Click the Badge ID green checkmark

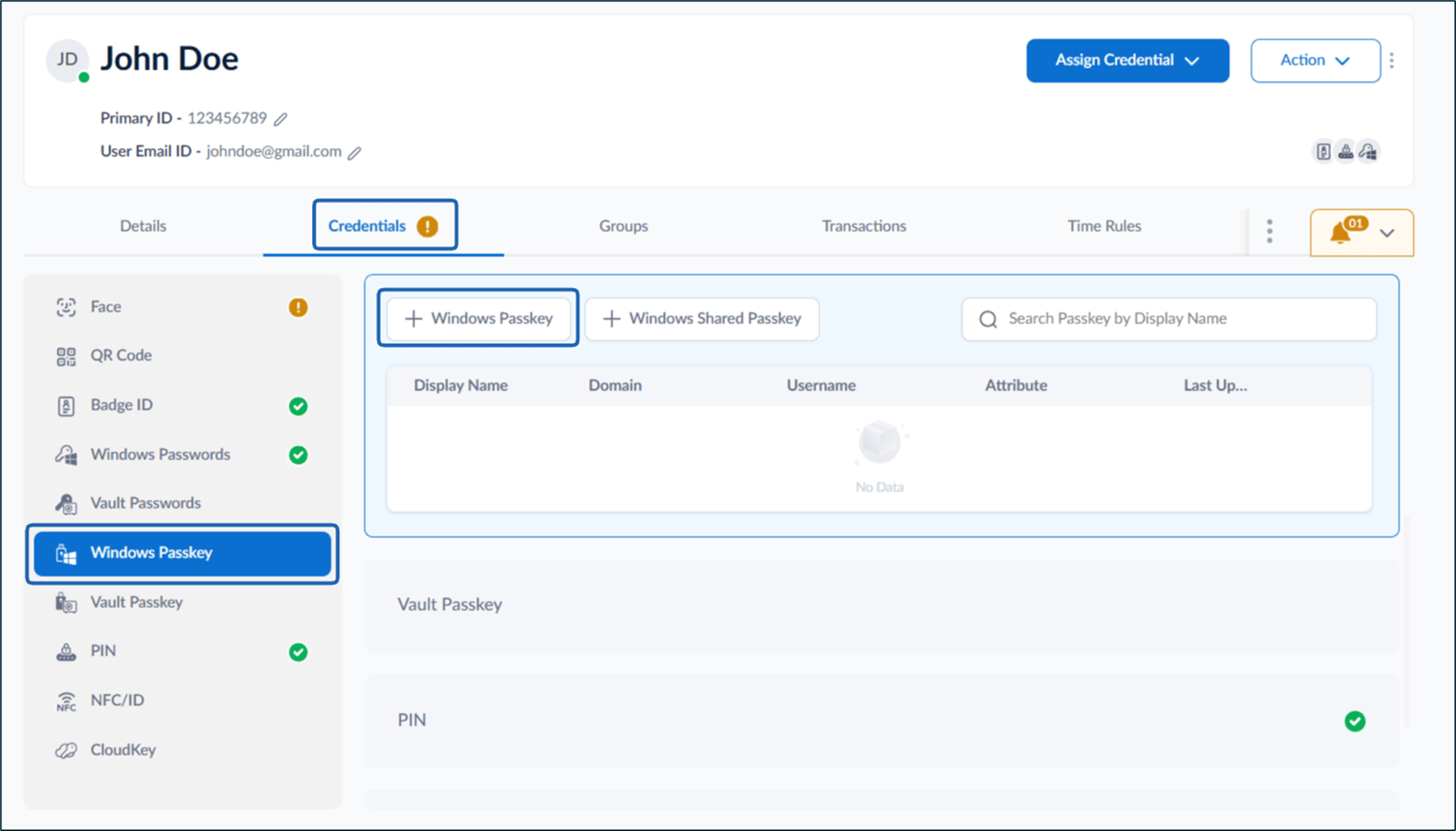tap(298, 406)
